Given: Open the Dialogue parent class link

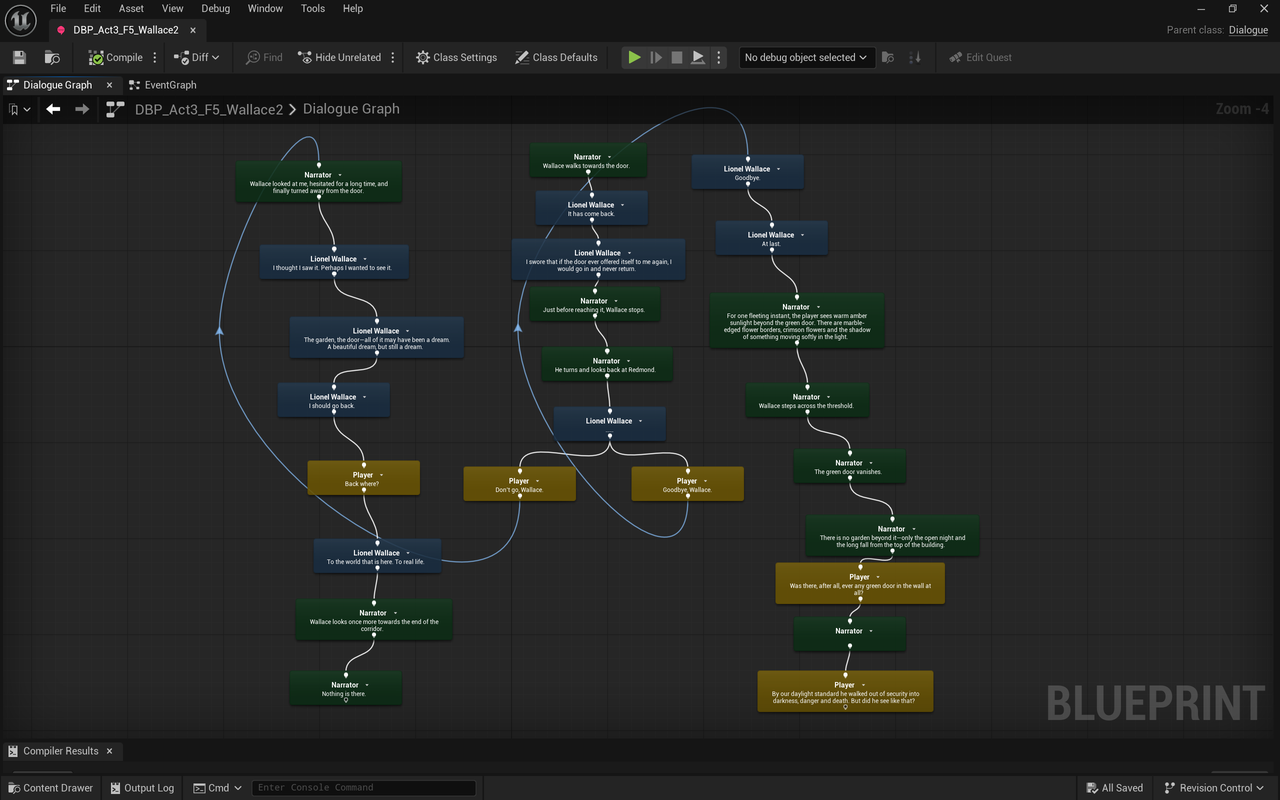Looking at the screenshot, I should coord(1248,30).
